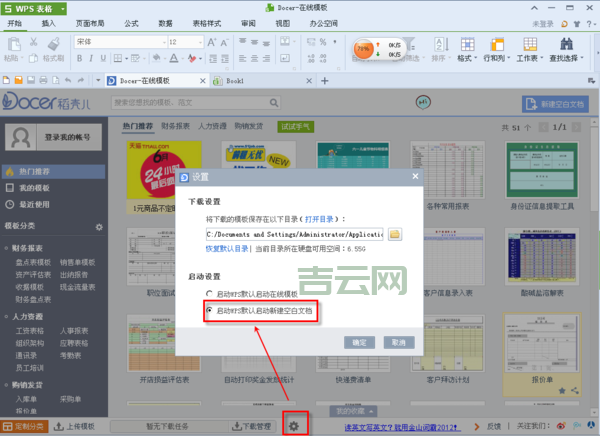Click the Find and Select binoculars
The height and width of the screenshot is (436, 600).
click(x=566, y=44)
